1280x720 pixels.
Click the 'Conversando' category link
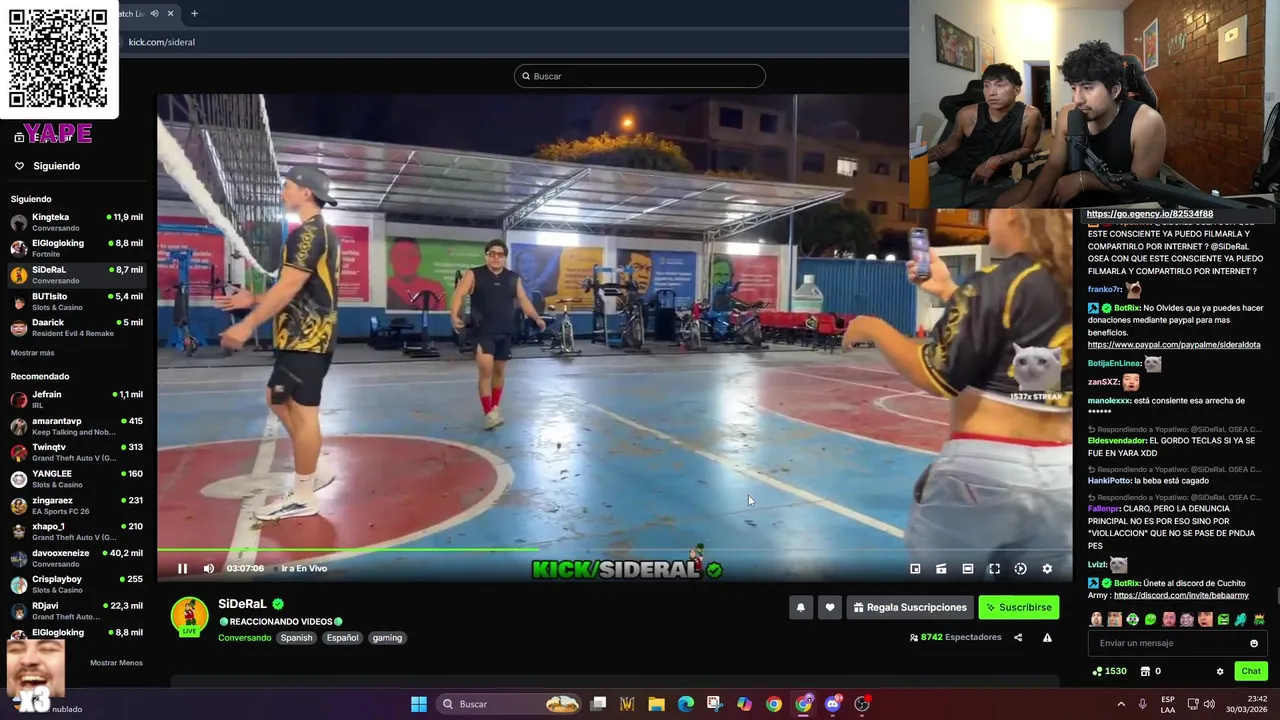pos(244,638)
